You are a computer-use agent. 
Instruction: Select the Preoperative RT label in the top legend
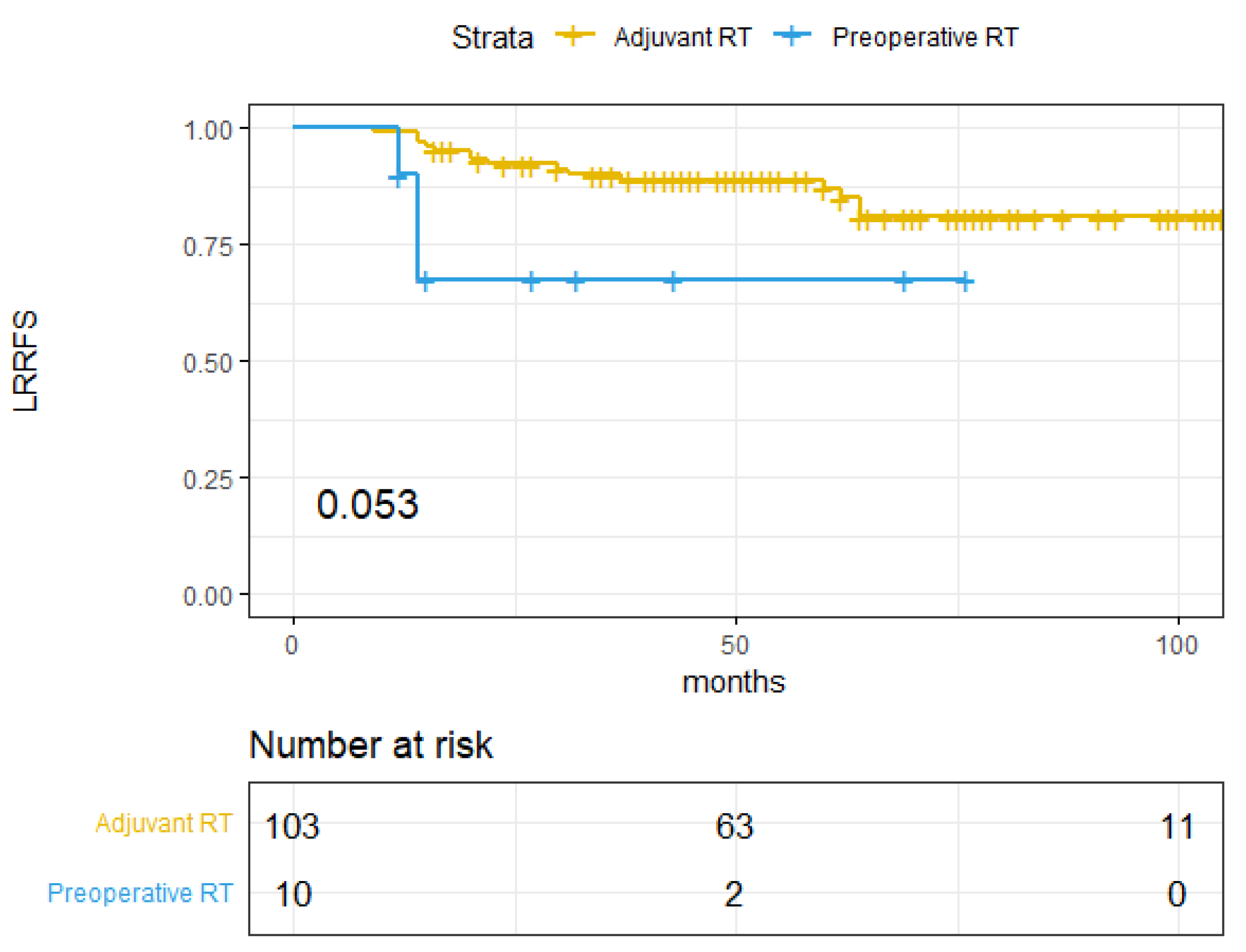coord(925,38)
